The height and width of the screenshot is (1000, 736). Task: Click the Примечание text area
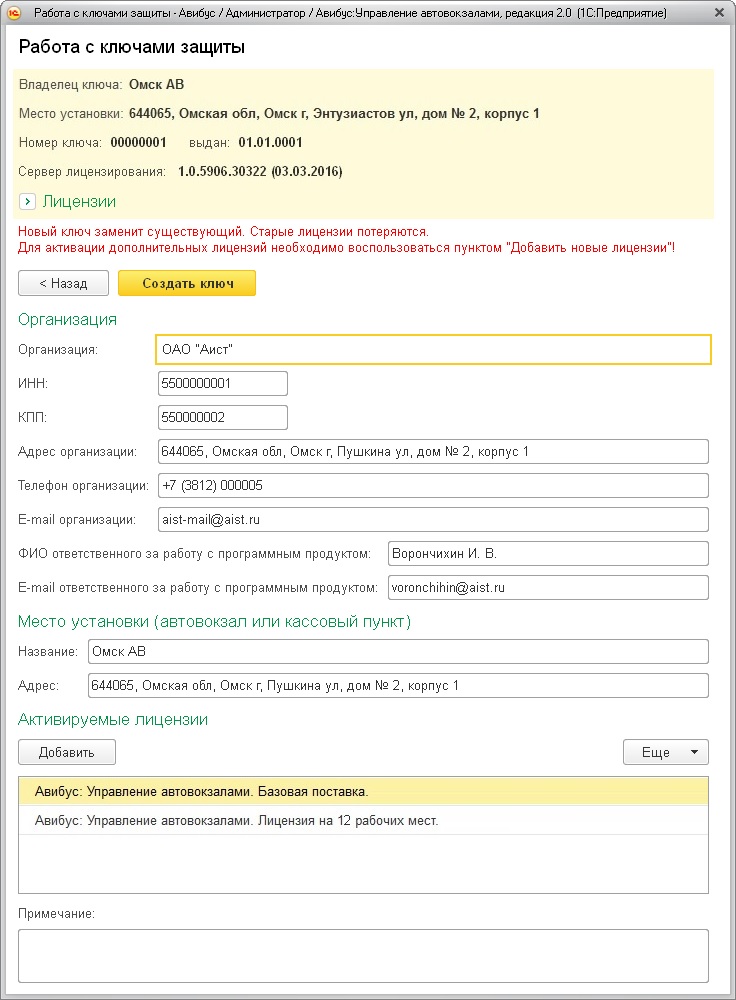(363, 955)
